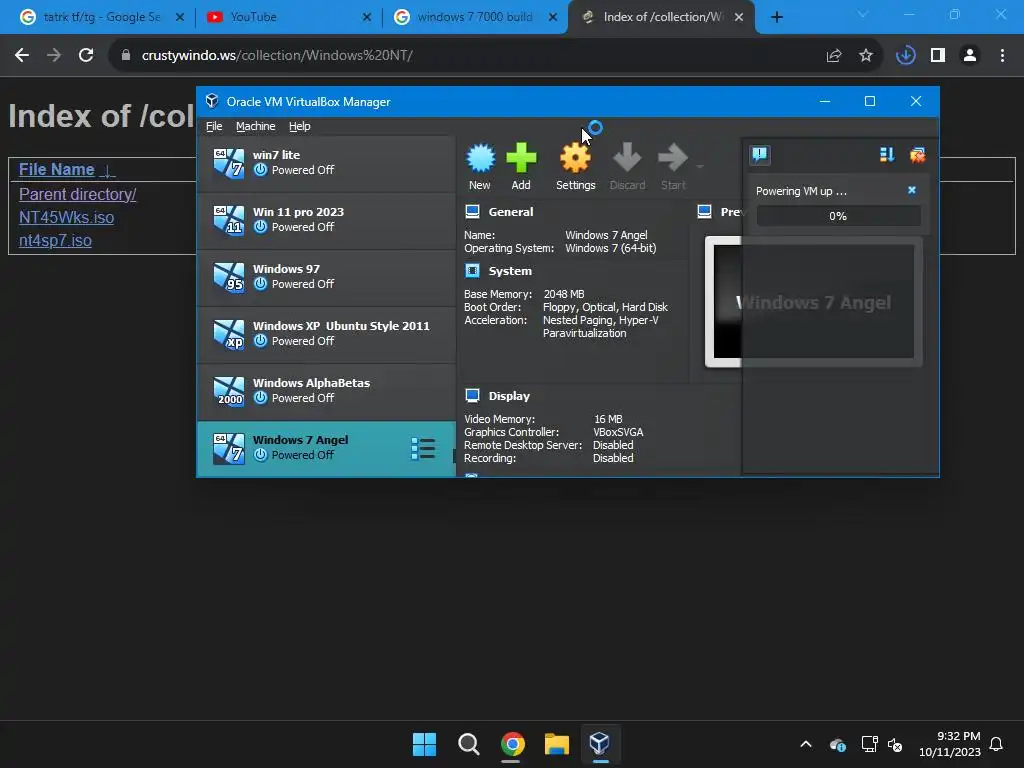Toggle the notification center speech-bubble icon
This screenshot has height=768, width=1024.
(x=760, y=155)
